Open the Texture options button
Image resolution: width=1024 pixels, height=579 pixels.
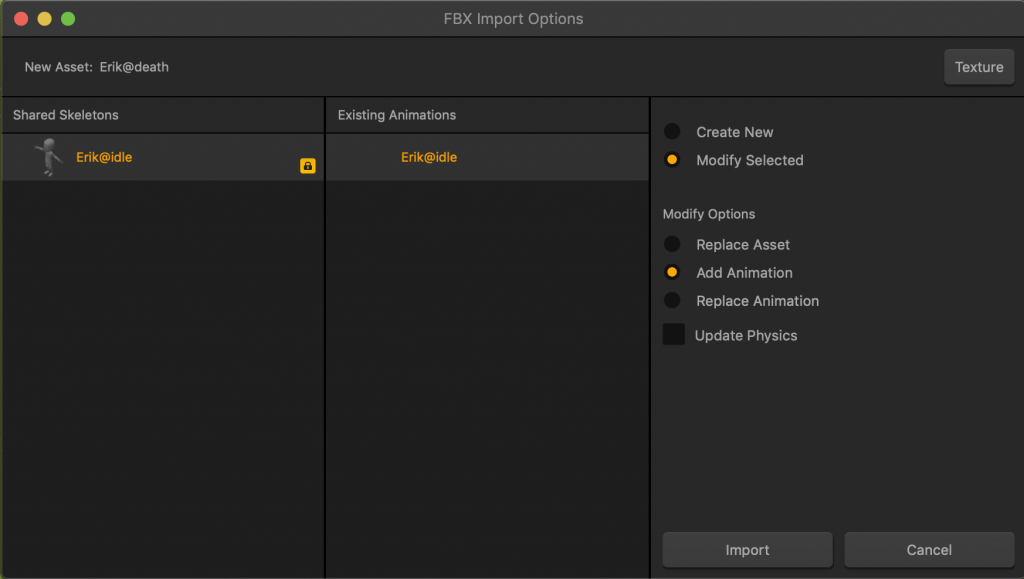point(979,67)
